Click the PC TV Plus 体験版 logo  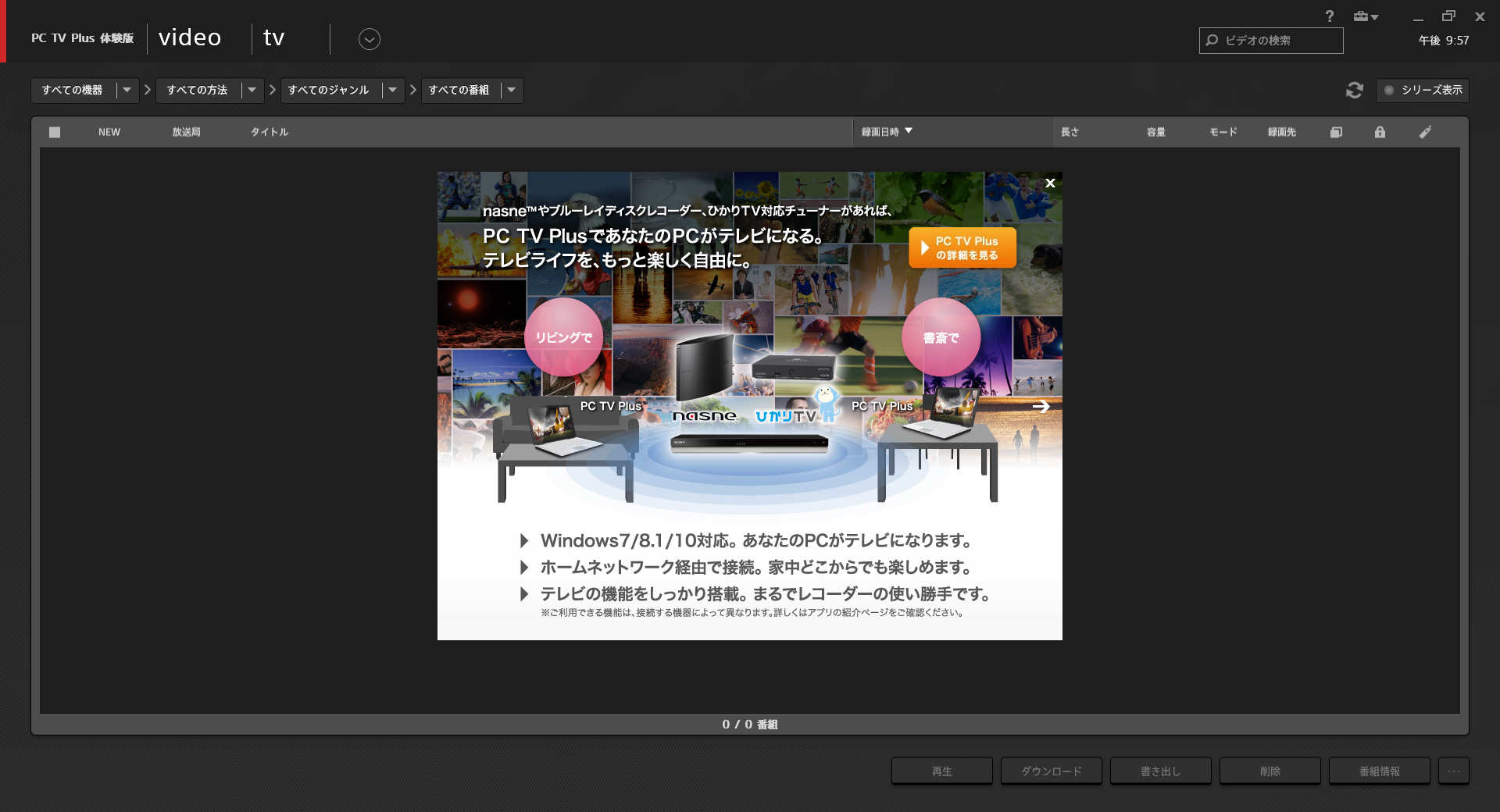82,38
